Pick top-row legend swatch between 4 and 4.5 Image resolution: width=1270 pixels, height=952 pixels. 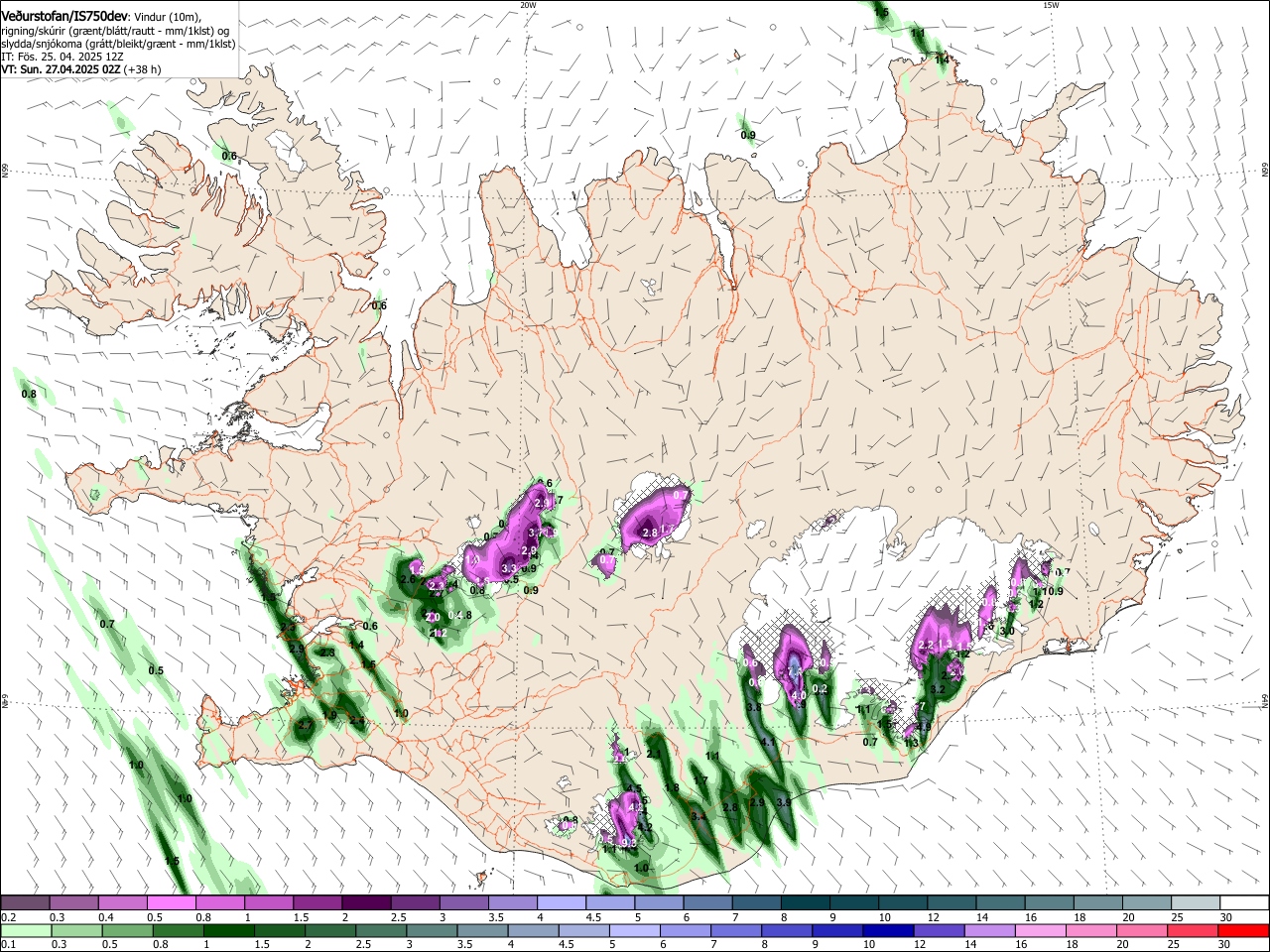pos(562,903)
